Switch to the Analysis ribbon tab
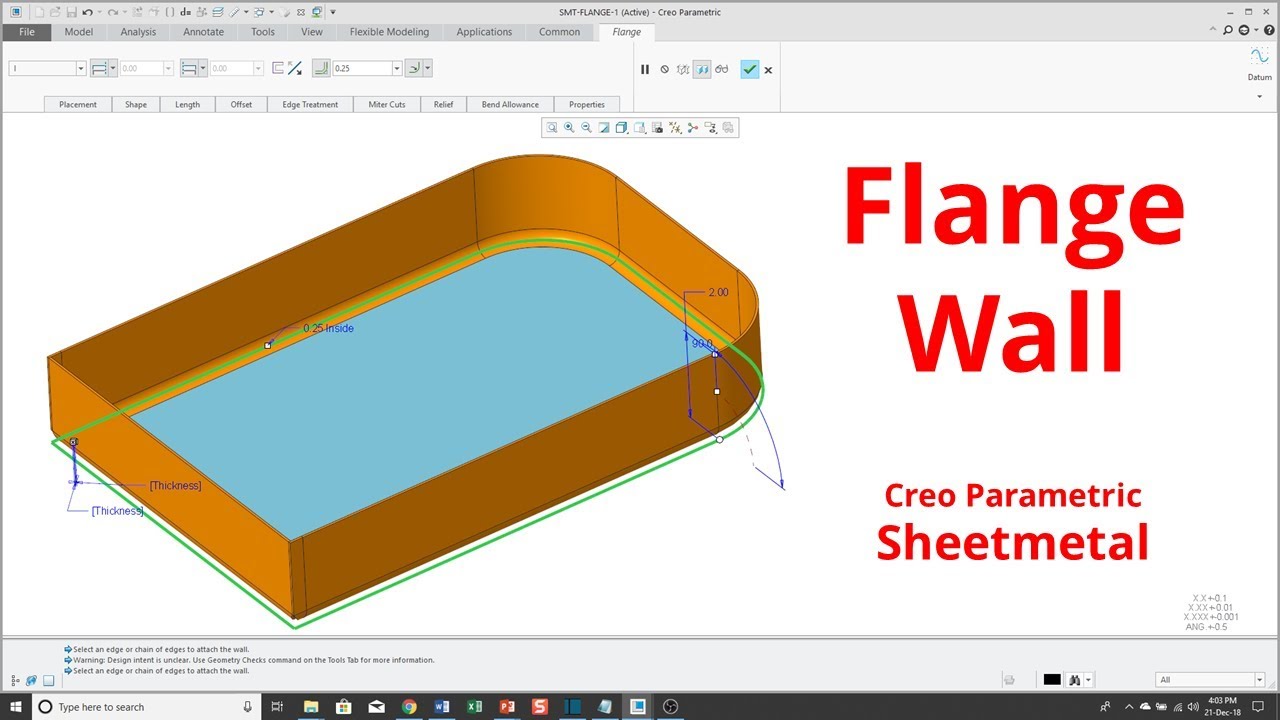 click(138, 32)
